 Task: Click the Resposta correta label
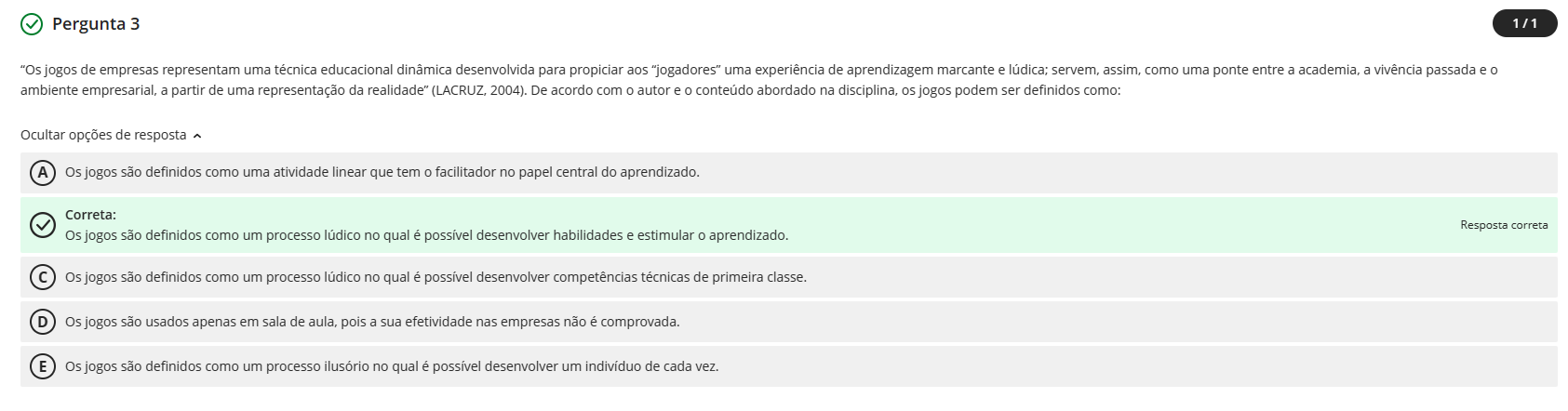1504,225
